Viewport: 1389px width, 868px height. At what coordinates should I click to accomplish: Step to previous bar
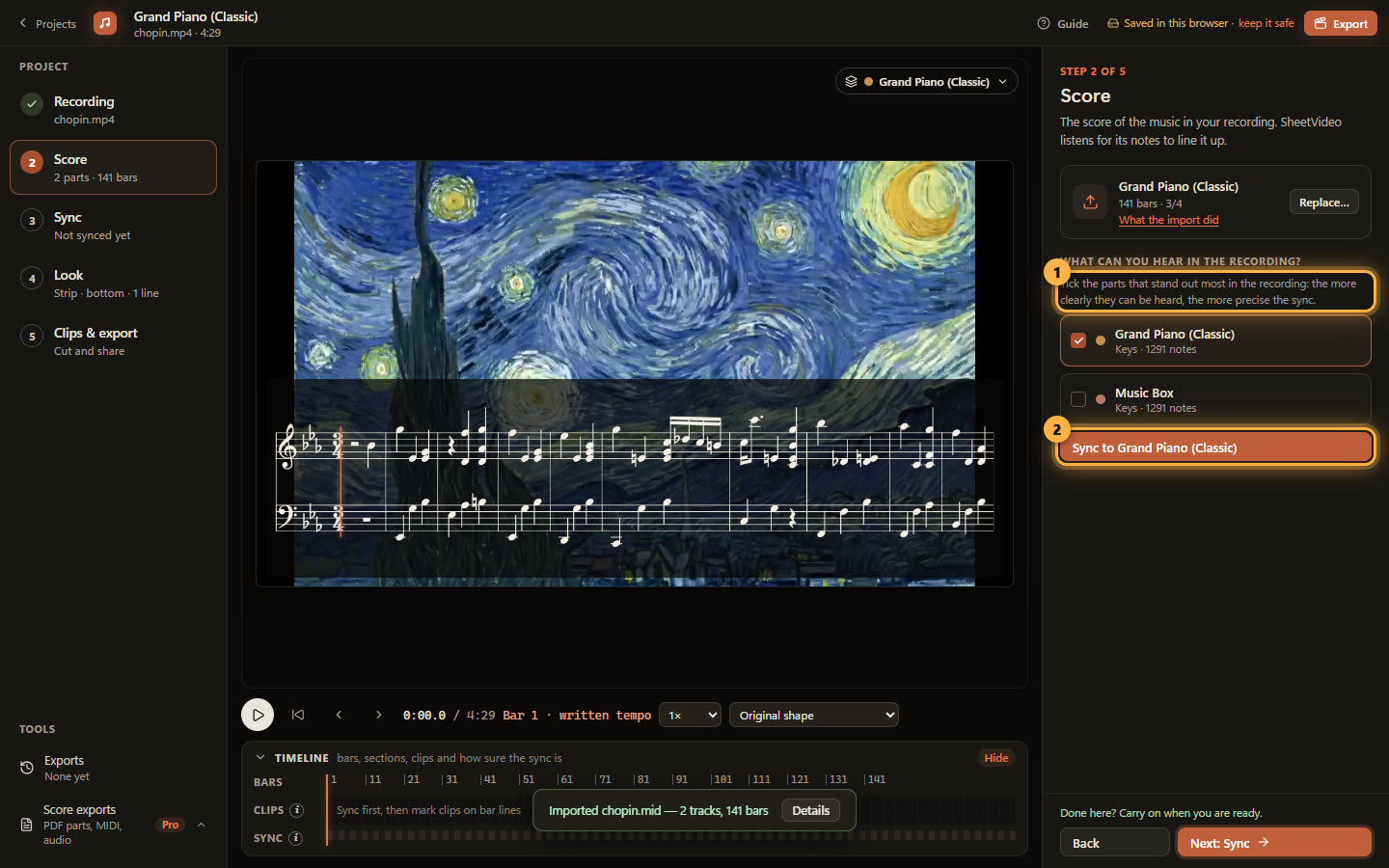coord(339,715)
